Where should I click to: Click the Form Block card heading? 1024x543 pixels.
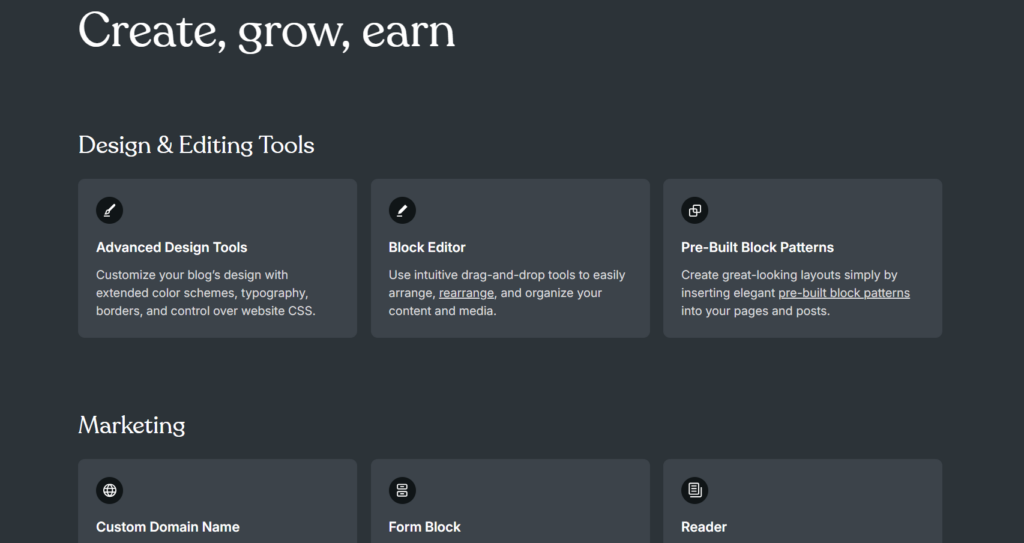pos(424,527)
